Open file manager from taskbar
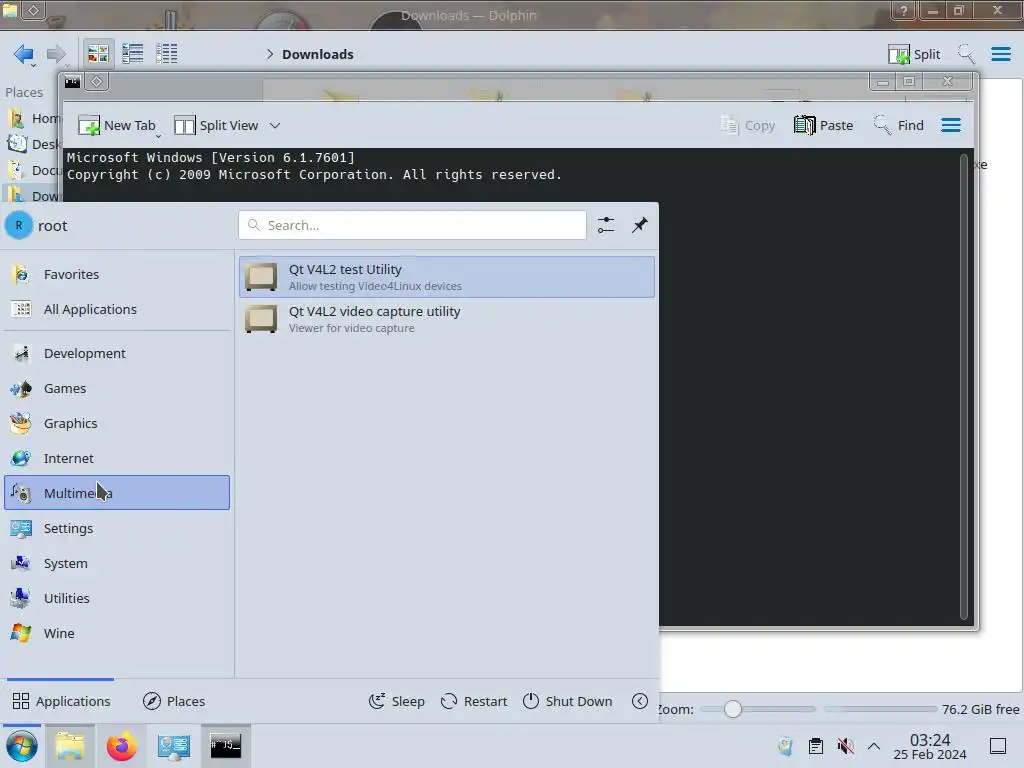1024x768 pixels. (x=70, y=746)
